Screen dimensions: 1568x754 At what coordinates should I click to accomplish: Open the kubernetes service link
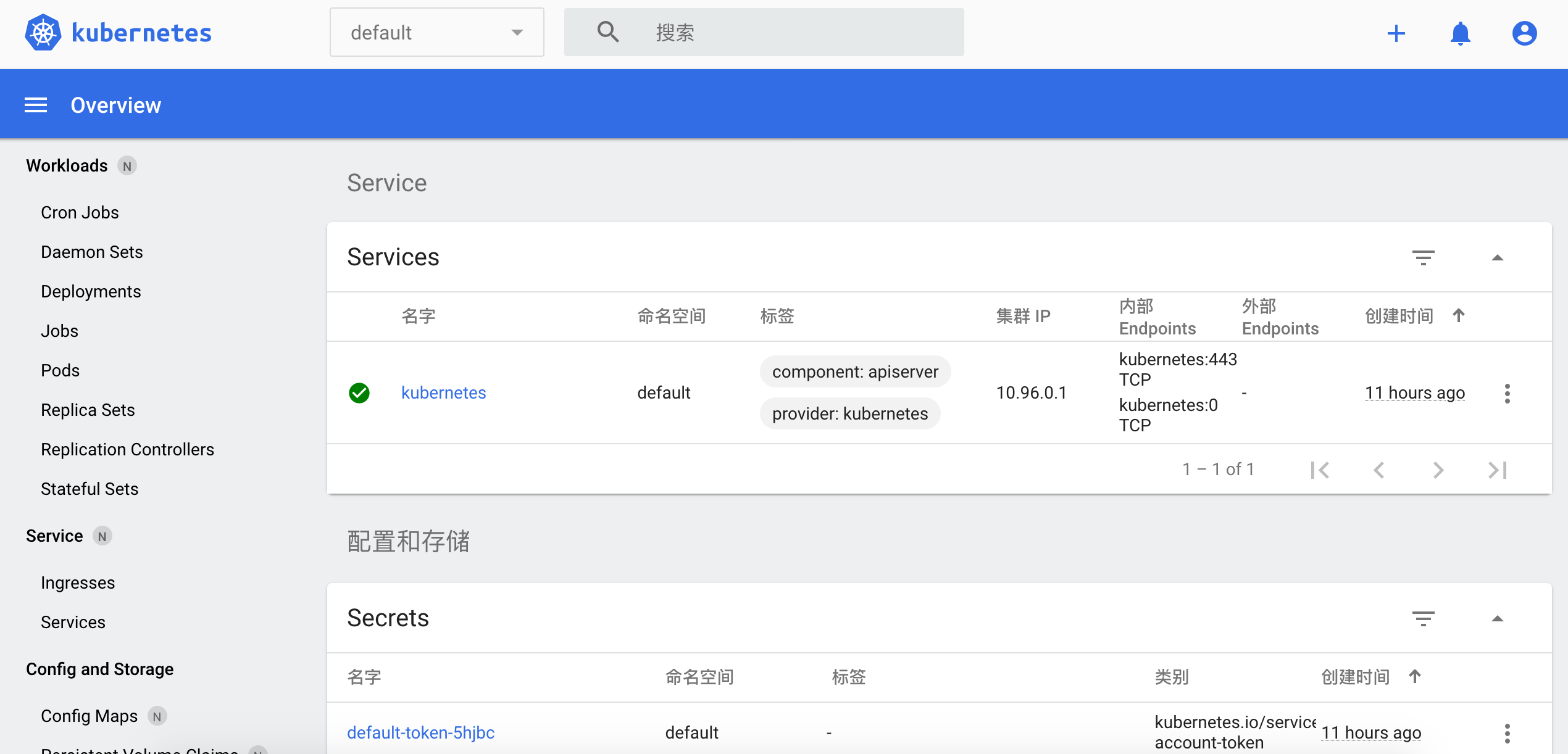coord(443,393)
